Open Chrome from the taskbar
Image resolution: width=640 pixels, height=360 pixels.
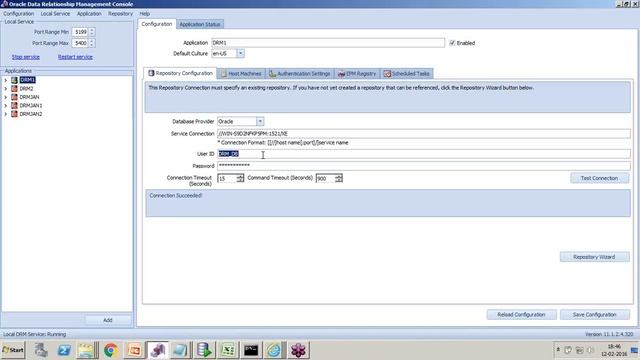coord(111,350)
